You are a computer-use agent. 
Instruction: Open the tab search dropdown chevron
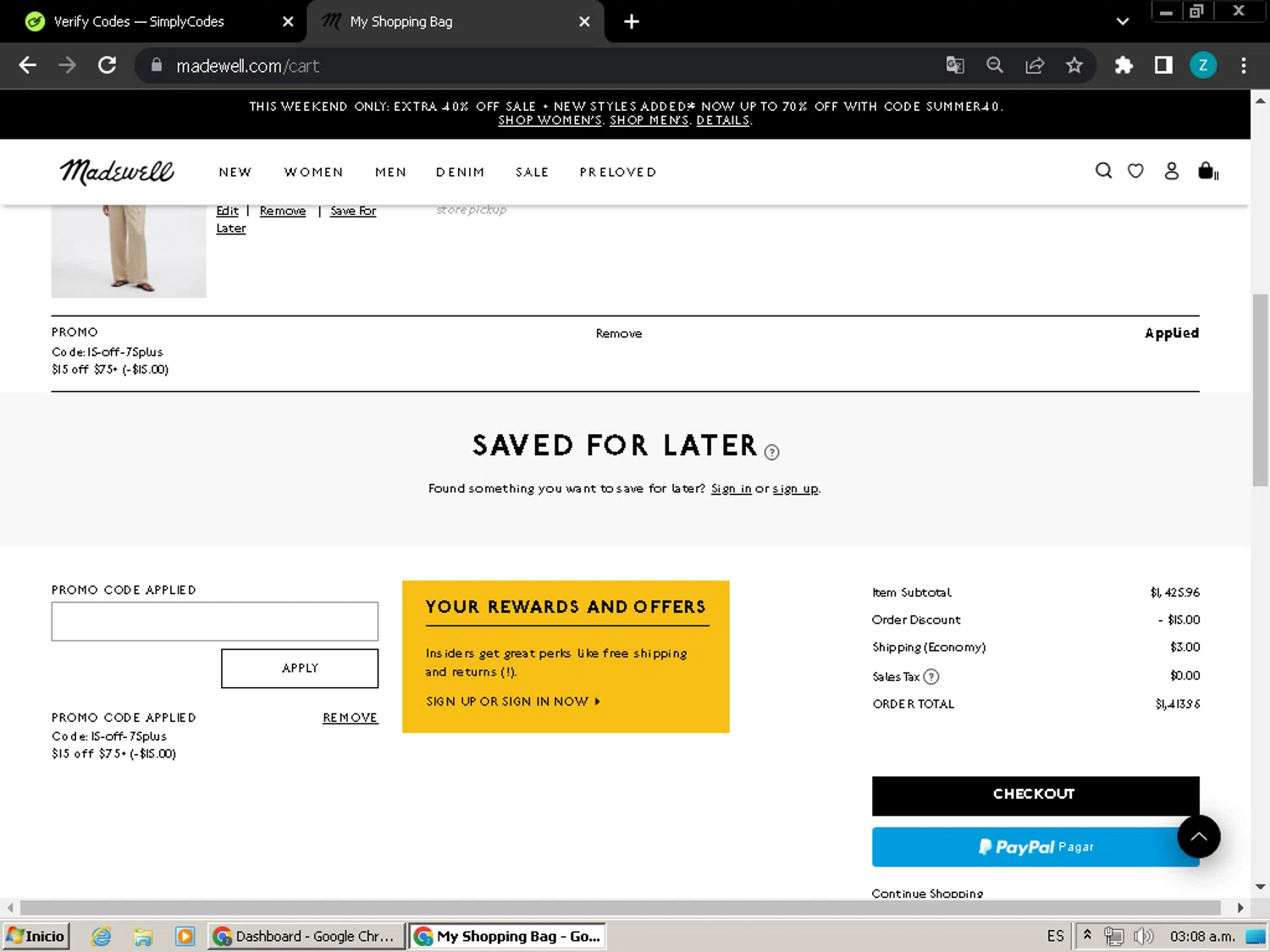(x=1123, y=21)
